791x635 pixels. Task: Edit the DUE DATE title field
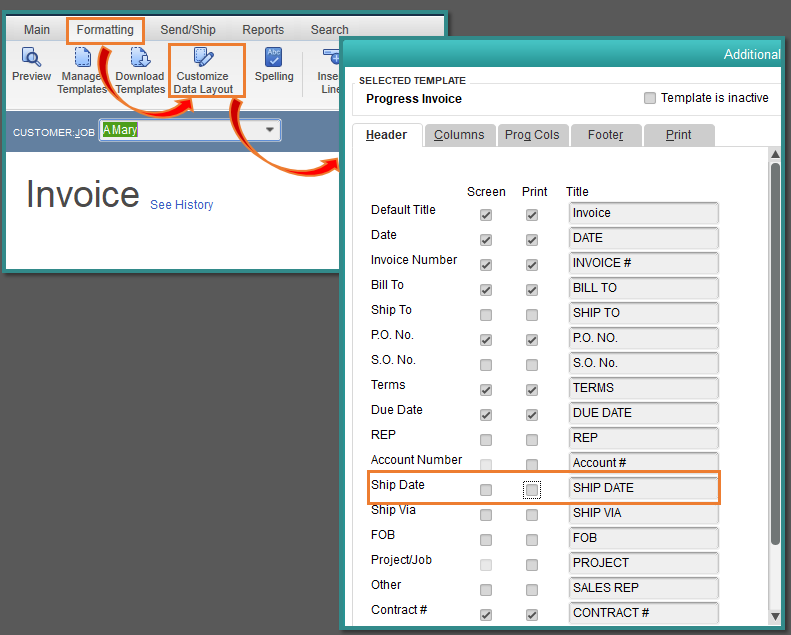point(644,413)
